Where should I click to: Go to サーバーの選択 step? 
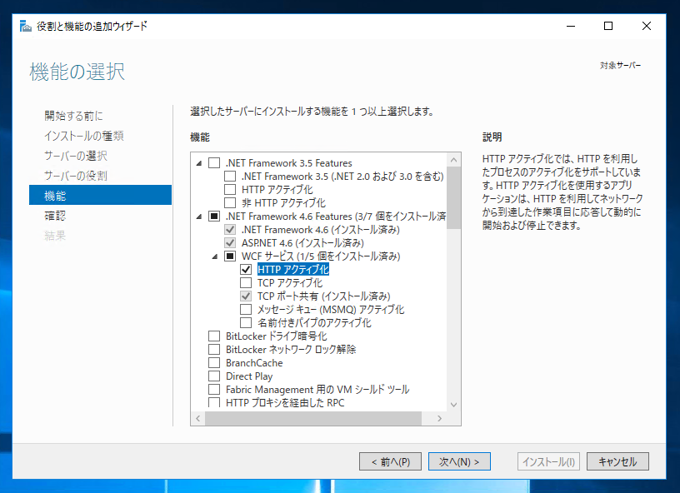point(75,156)
